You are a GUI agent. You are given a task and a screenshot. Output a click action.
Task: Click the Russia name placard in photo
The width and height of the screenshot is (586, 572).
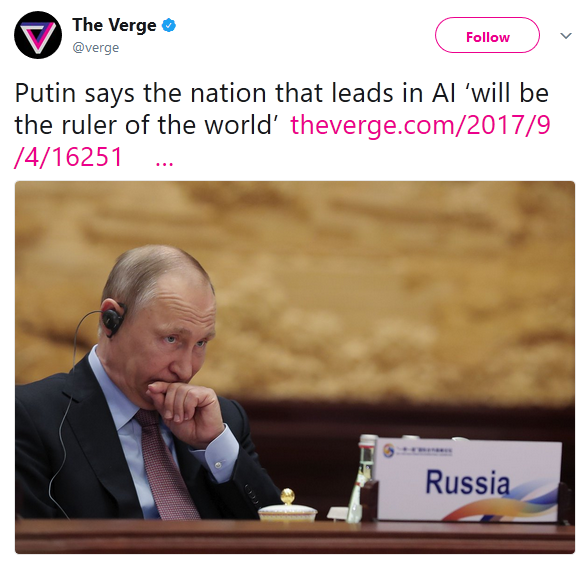point(467,480)
